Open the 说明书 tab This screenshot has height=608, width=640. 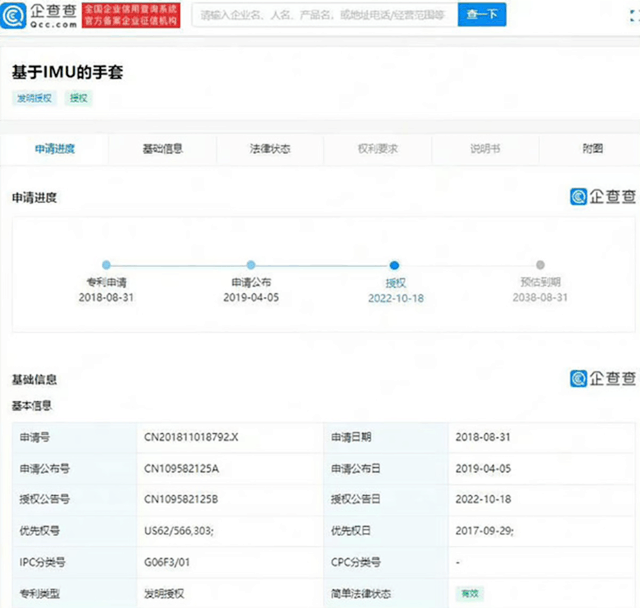(485, 149)
